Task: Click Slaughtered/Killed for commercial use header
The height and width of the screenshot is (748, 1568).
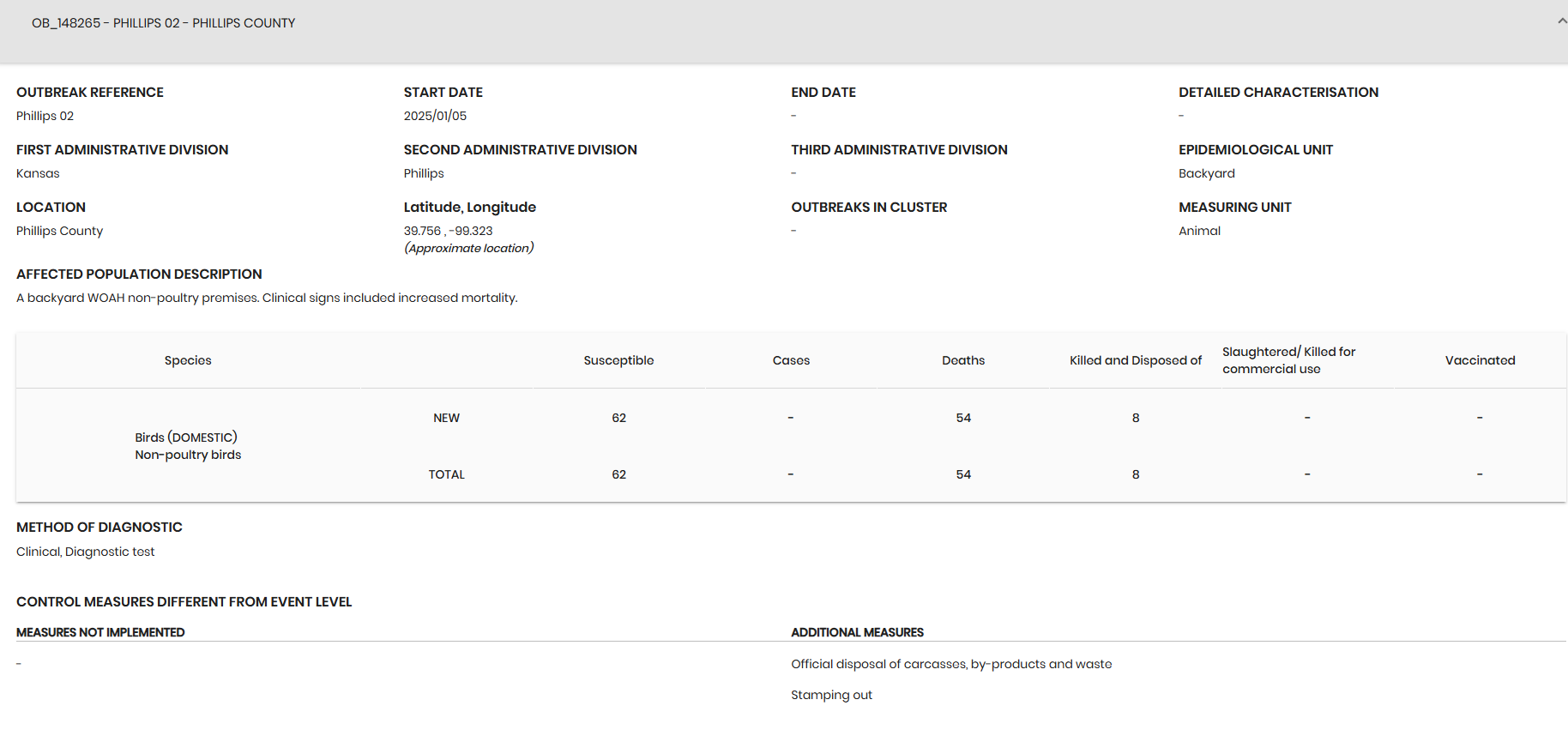Action: point(1288,360)
